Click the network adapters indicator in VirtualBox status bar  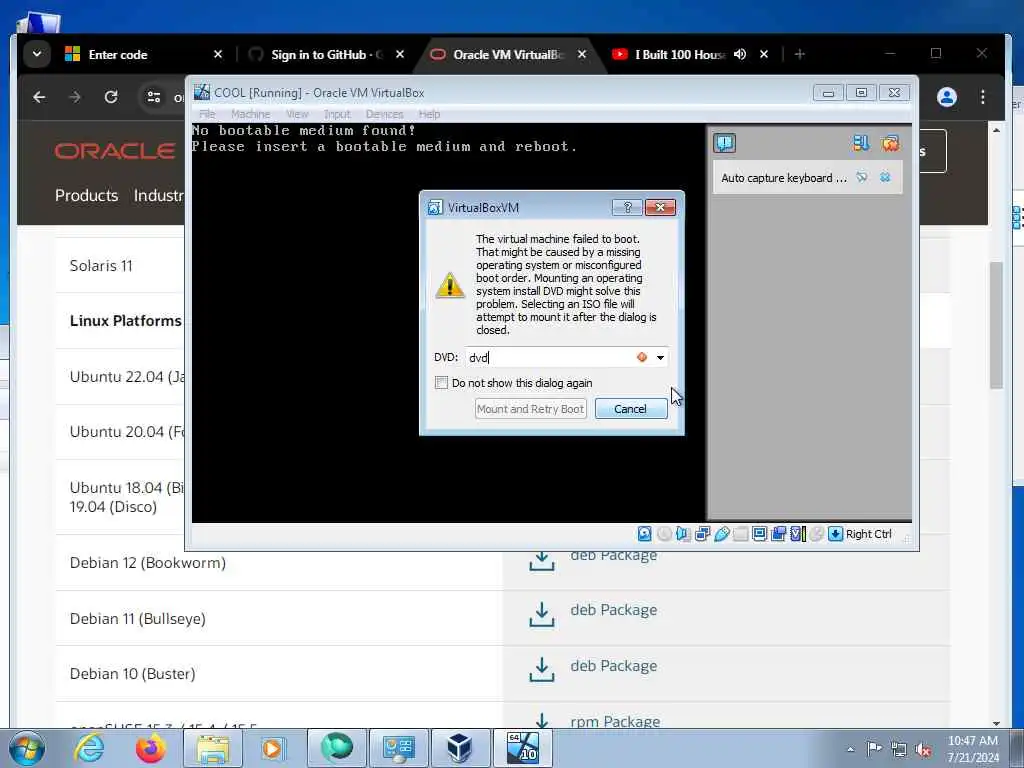[x=703, y=534]
